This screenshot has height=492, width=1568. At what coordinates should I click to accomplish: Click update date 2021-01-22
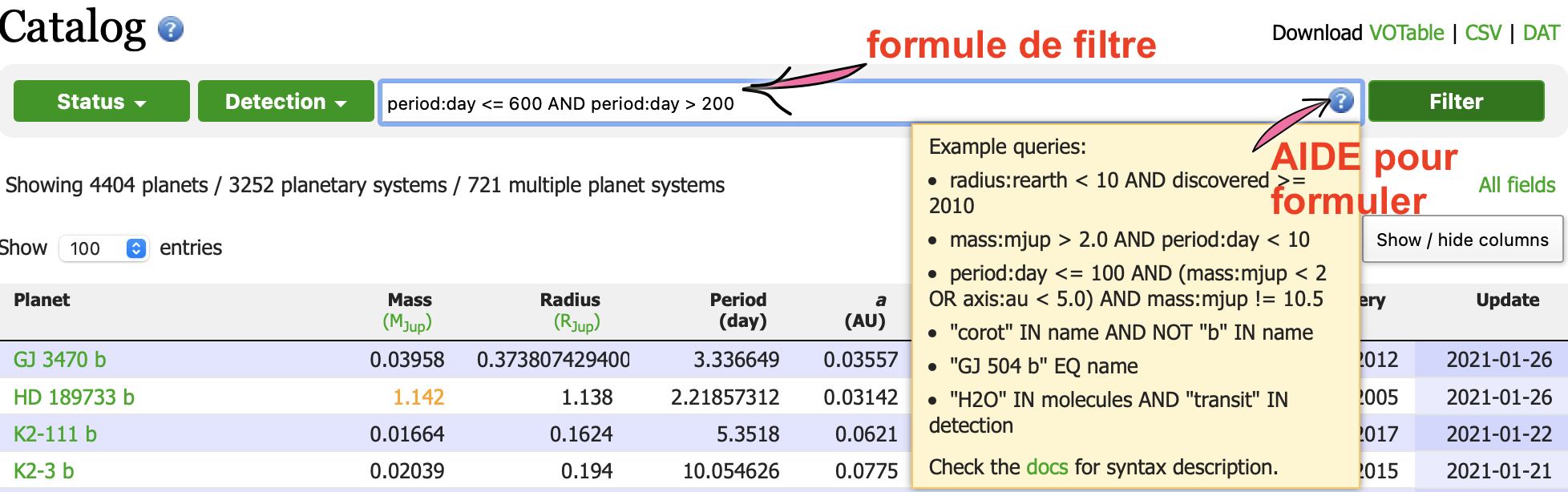(x=1499, y=434)
